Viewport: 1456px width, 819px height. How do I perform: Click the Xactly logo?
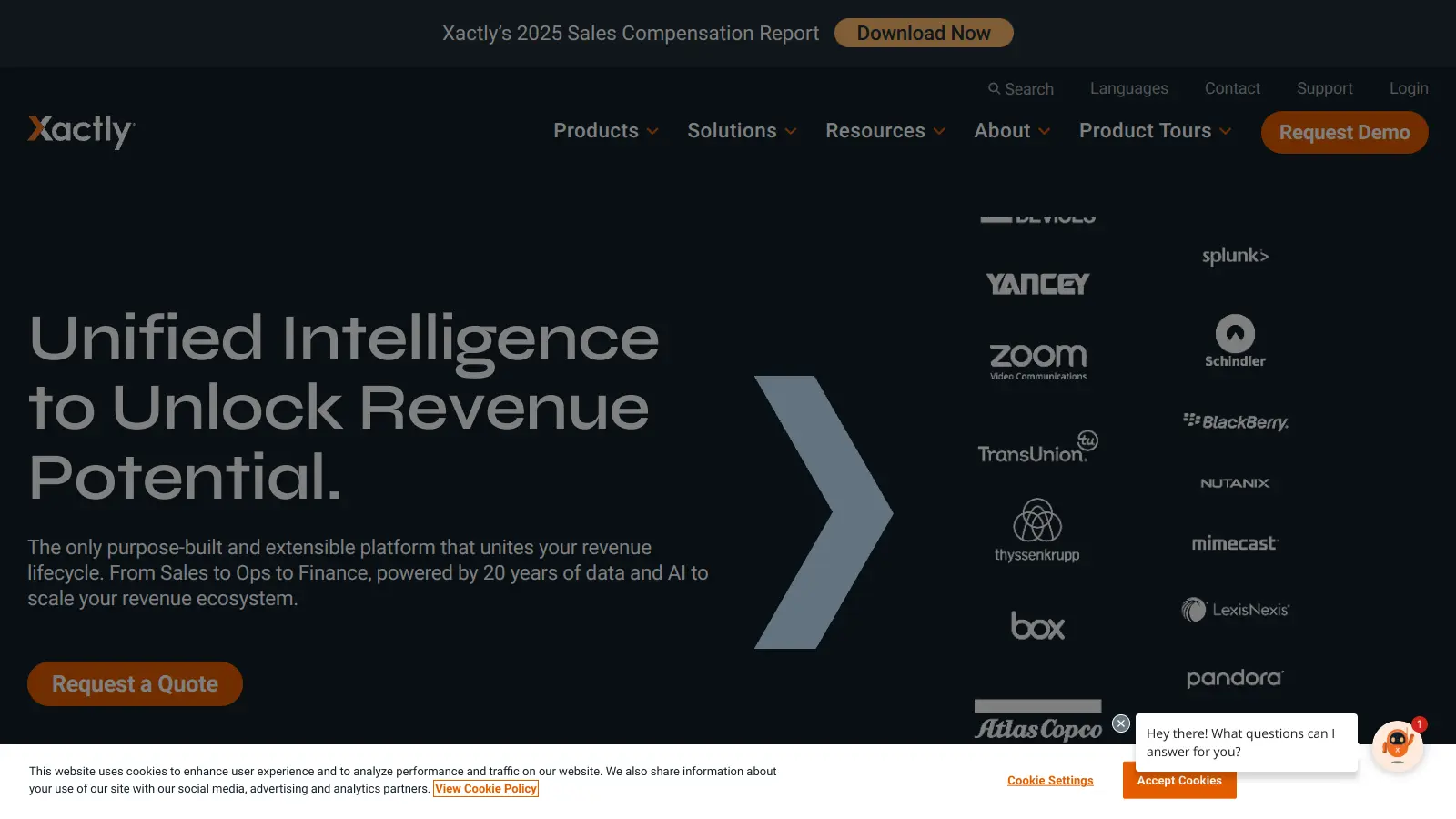81,131
